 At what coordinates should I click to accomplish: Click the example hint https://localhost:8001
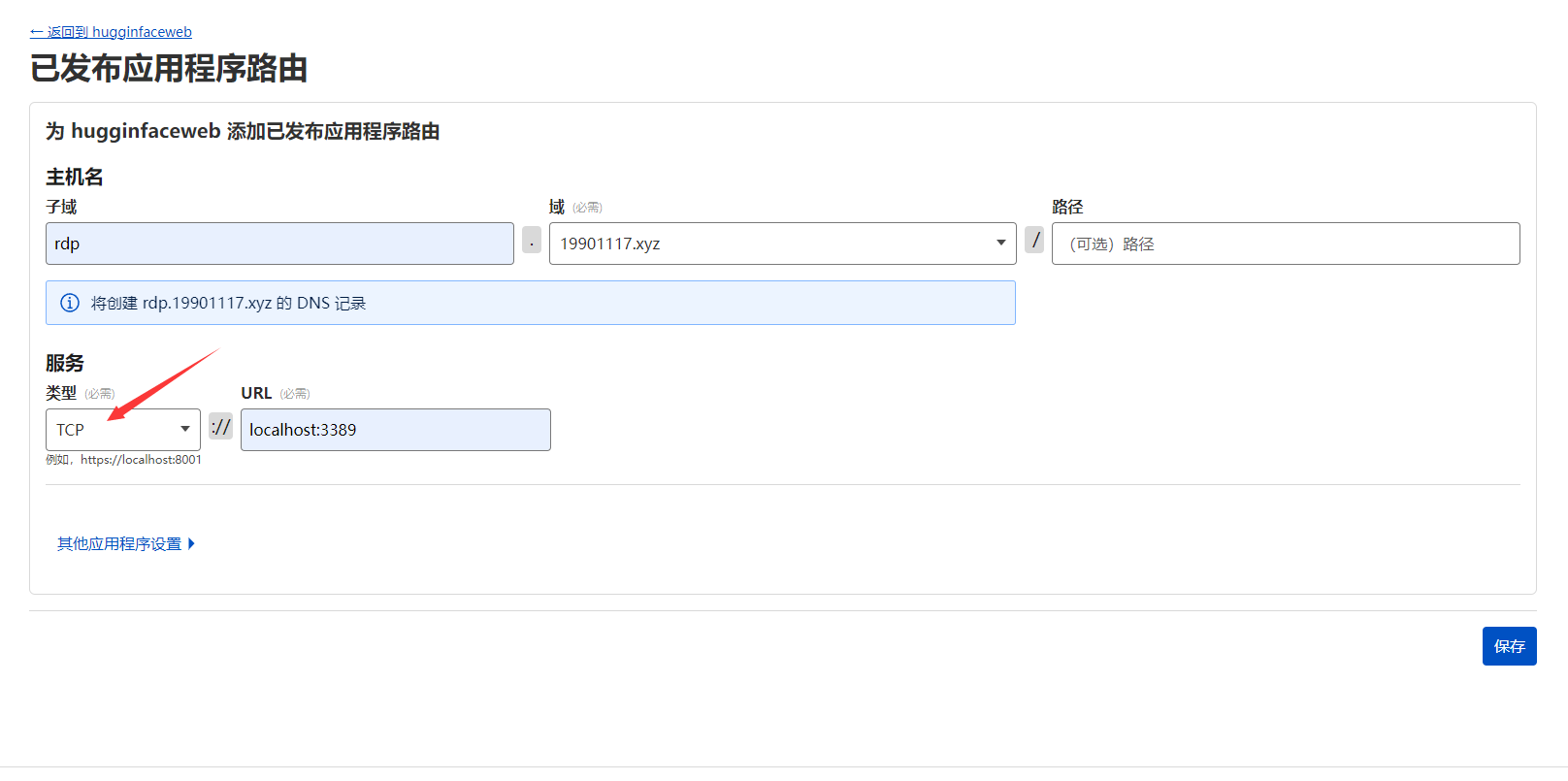click(x=123, y=460)
